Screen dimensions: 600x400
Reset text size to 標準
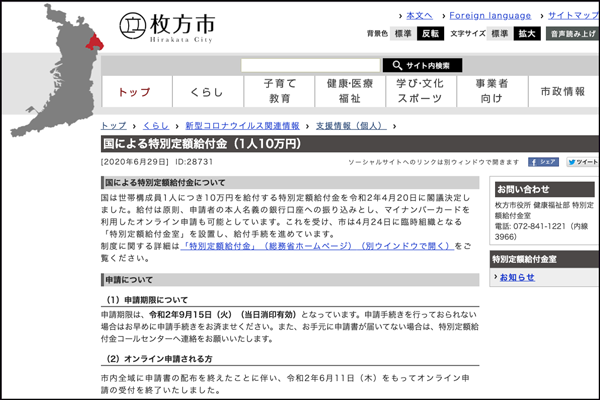500,33
